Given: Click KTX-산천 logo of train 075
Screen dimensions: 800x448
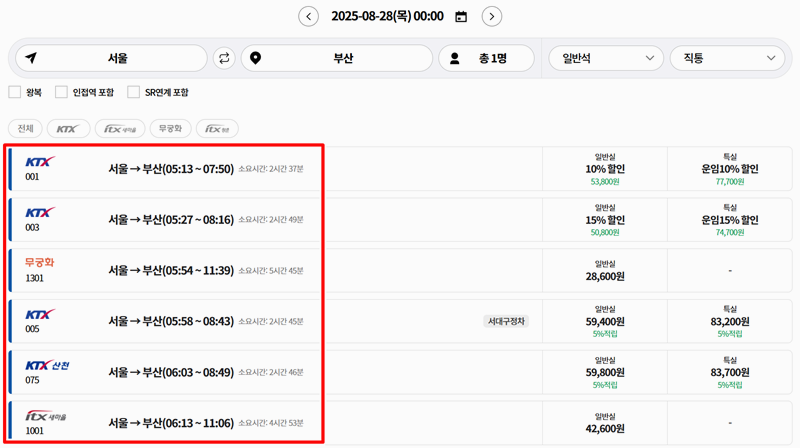Looking at the screenshot, I should (x=47, y=365).
